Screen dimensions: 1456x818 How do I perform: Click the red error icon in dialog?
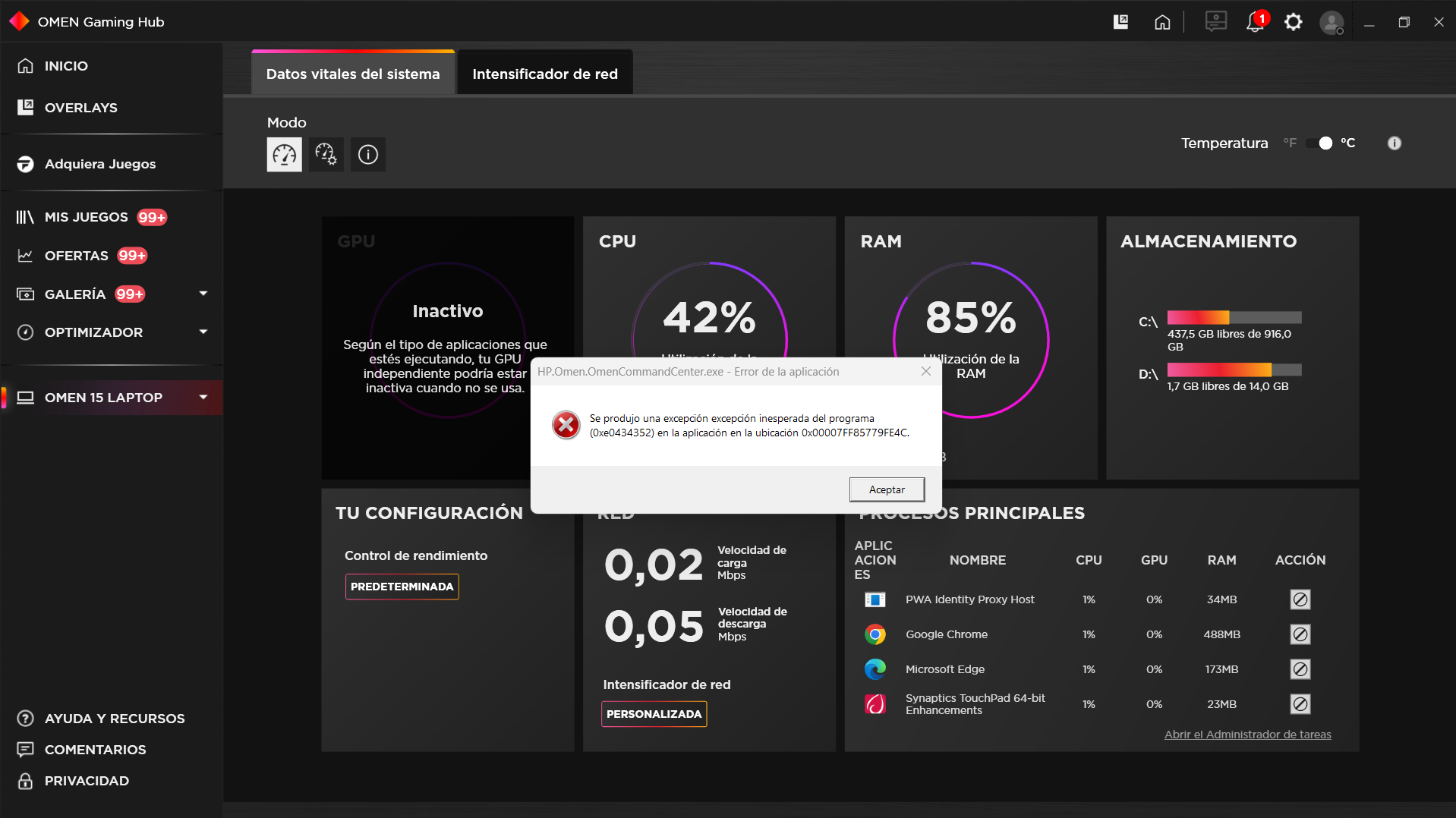coord(566,426)
